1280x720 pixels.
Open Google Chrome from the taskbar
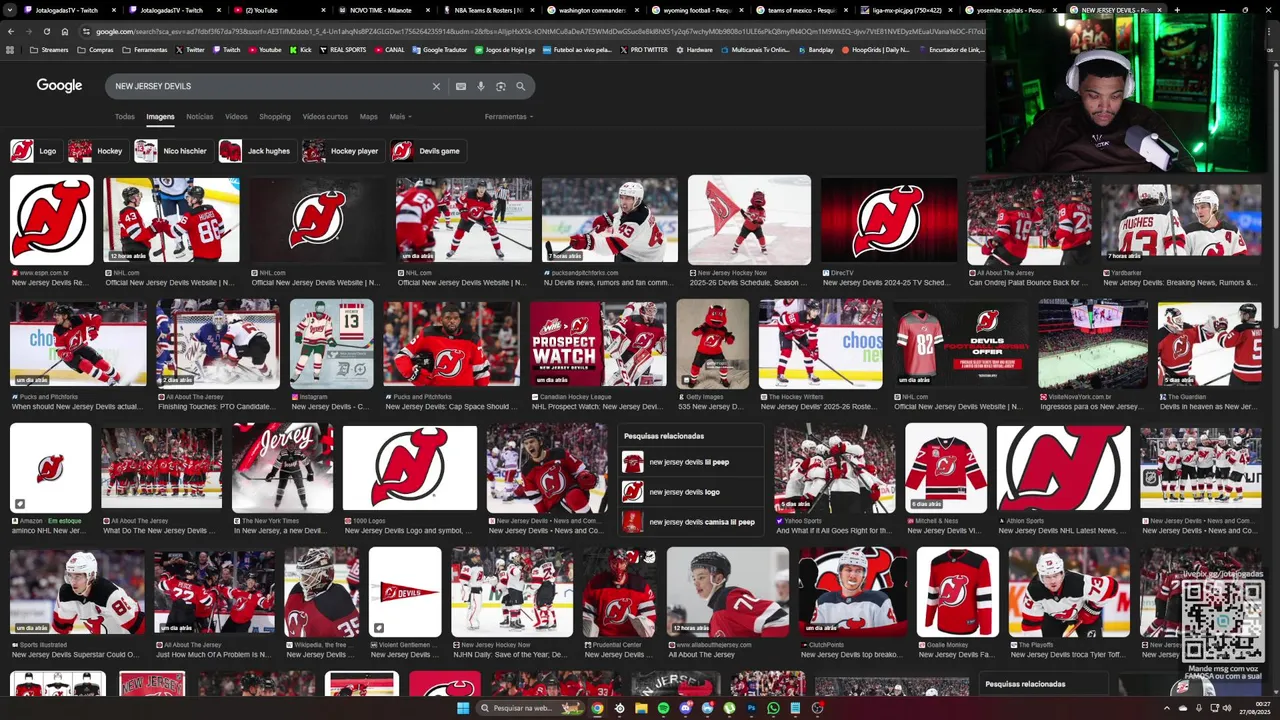(597, 708)
